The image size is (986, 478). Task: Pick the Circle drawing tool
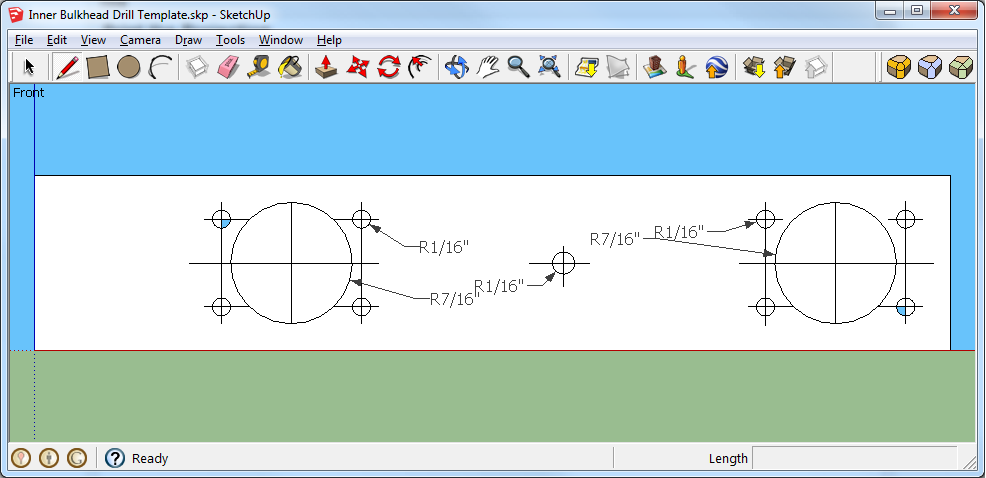point(128,67)
